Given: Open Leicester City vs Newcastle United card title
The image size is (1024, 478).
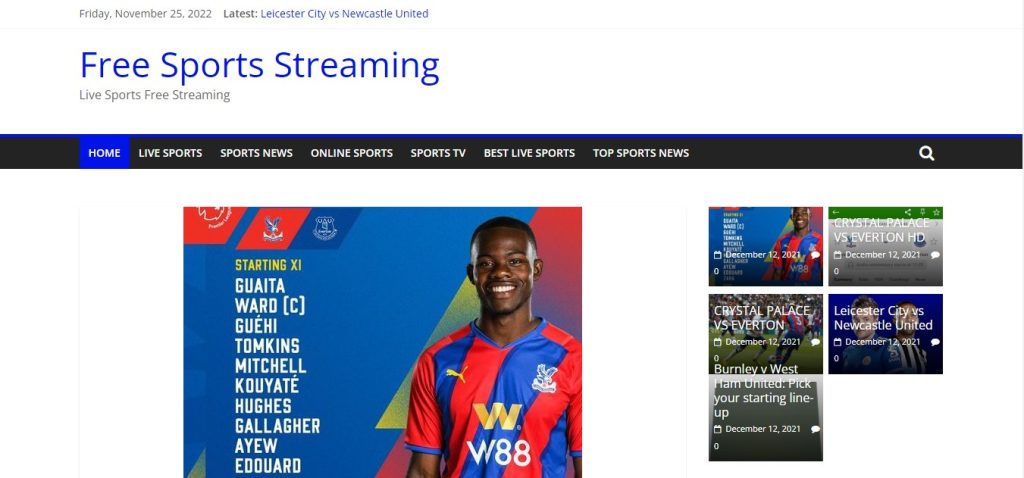Looking at the screenshot, I should pyautogui.click(x=883, y=317).
